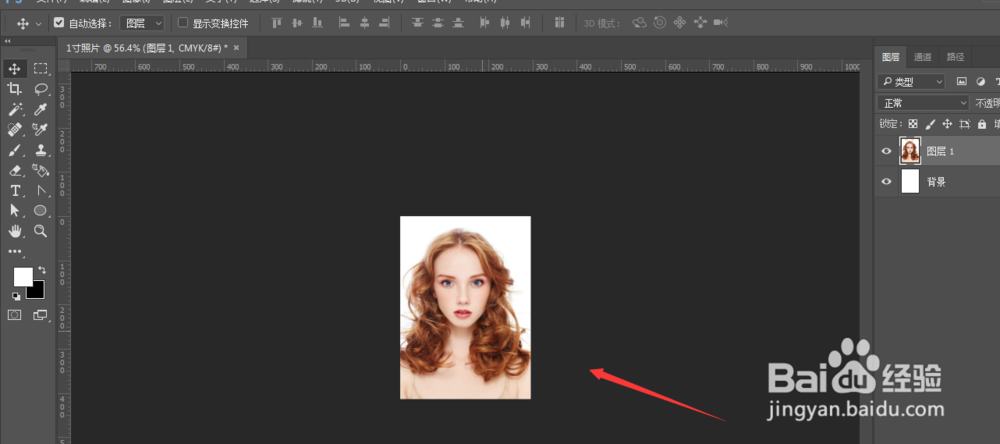1000x444 pixels.
Task: Select the Eraser tool
Action: tap(15, 170)
